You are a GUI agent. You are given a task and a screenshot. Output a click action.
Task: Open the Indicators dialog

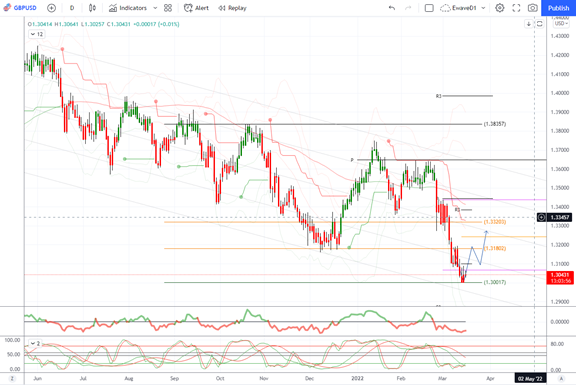pyautogui.click(x=128, y=8)
